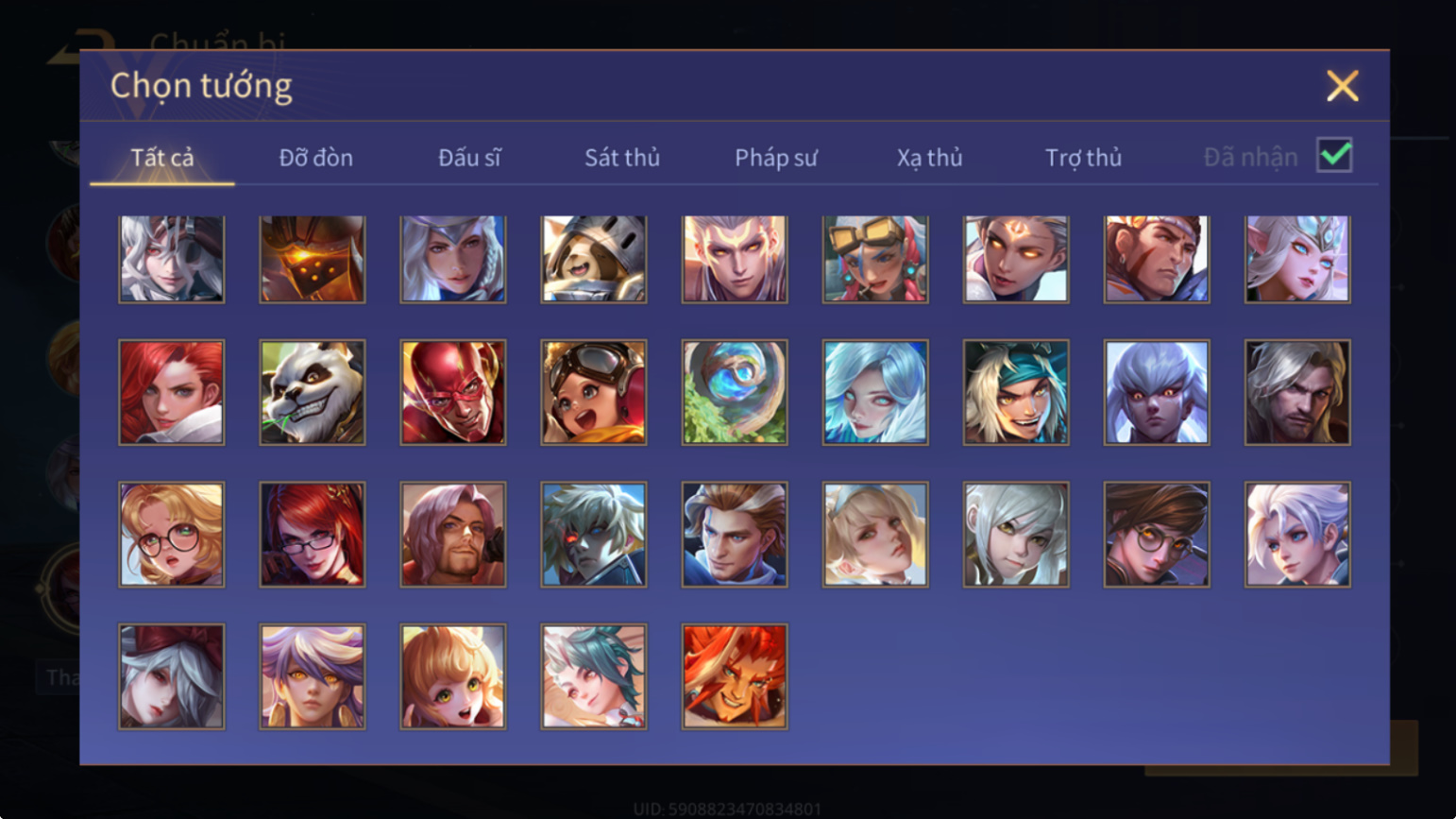The height and width of the screenshot is (819, 1456).
Task: Select the fiery orange demon hero portrait
Action: point(734,676)
